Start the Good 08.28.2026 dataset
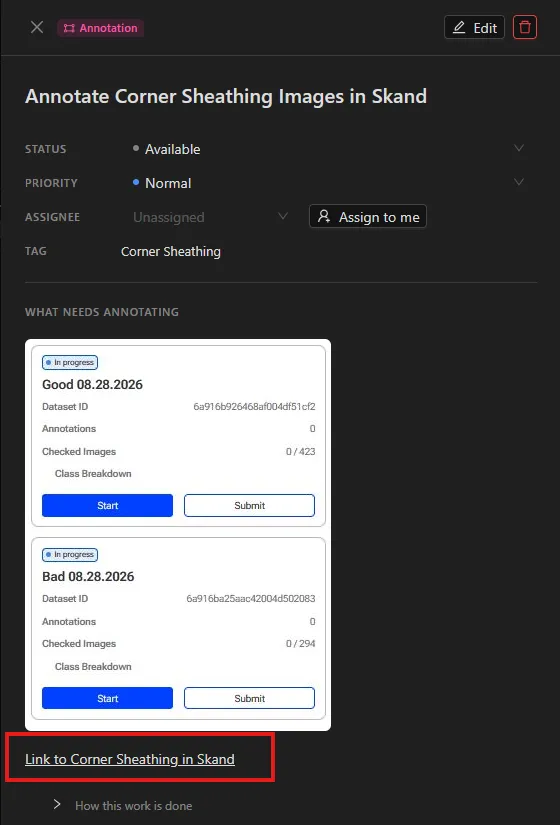Screen dimensions: 560x825 tap(107, 505)
